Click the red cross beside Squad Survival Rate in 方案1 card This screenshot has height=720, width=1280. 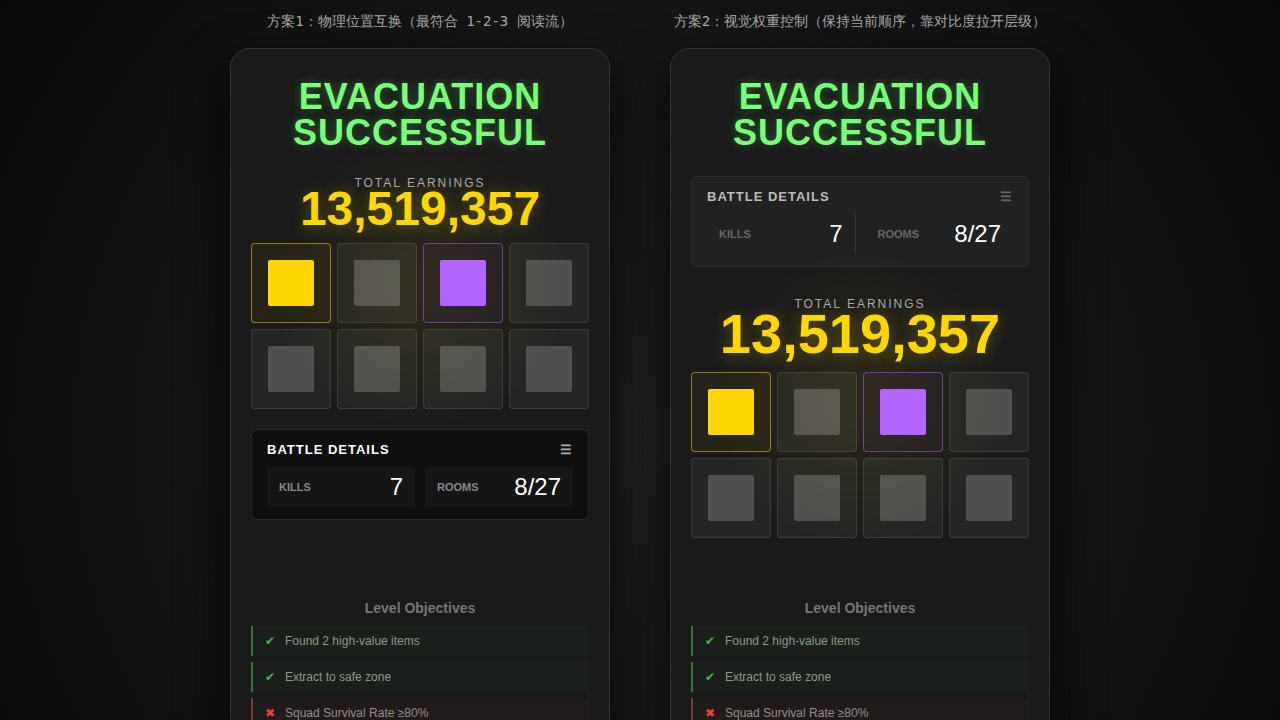click(x=270, y=713)
